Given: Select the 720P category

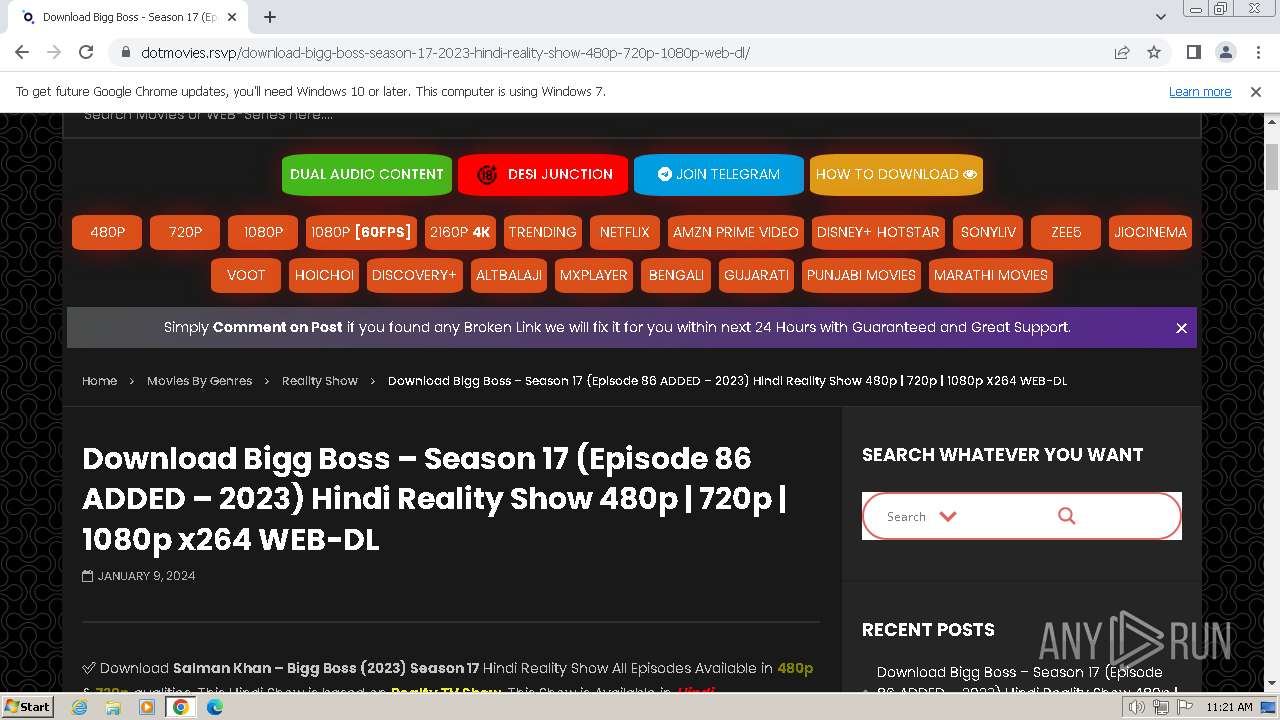Looking at the screenshot, I should (185, 232).
